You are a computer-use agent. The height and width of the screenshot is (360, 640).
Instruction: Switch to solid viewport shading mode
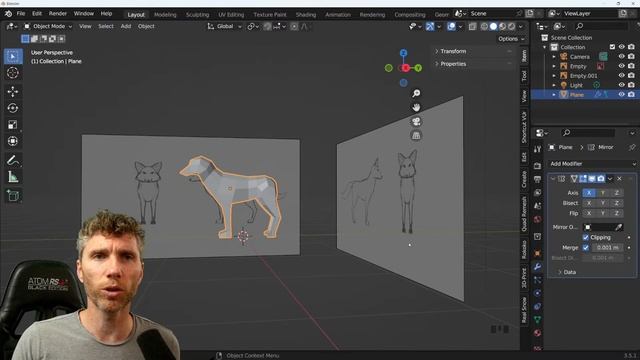coord(493,26)
